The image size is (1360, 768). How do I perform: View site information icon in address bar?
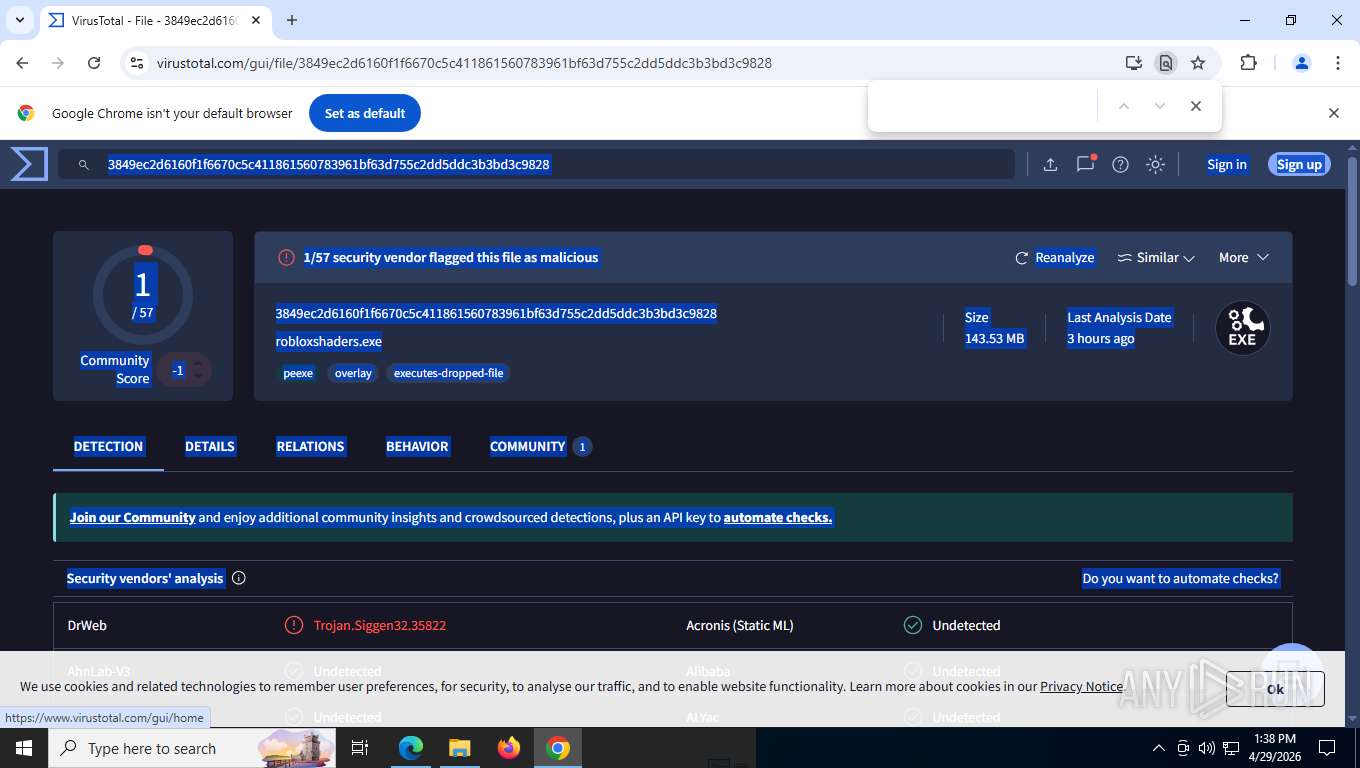pyautogui.click(x=137, y=63)
